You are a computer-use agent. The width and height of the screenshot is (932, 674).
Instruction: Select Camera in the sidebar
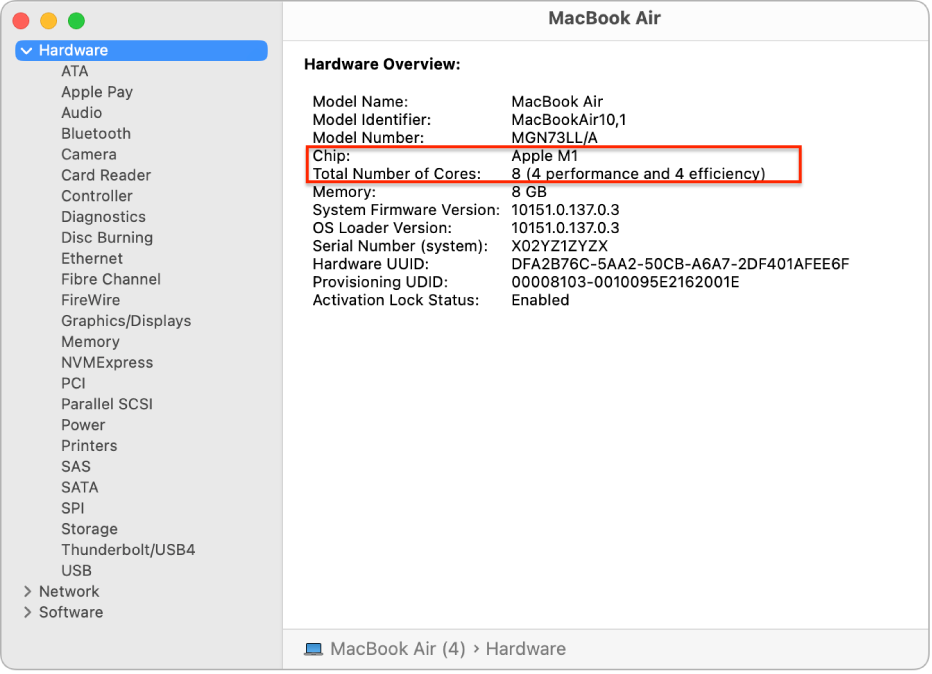point(89,155)
